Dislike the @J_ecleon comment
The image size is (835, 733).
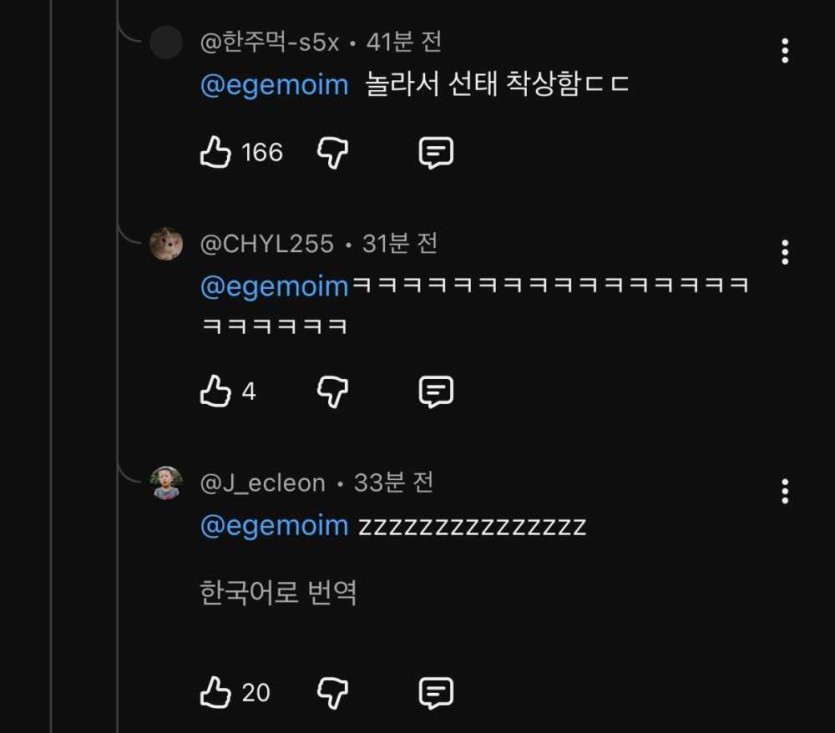332,692
